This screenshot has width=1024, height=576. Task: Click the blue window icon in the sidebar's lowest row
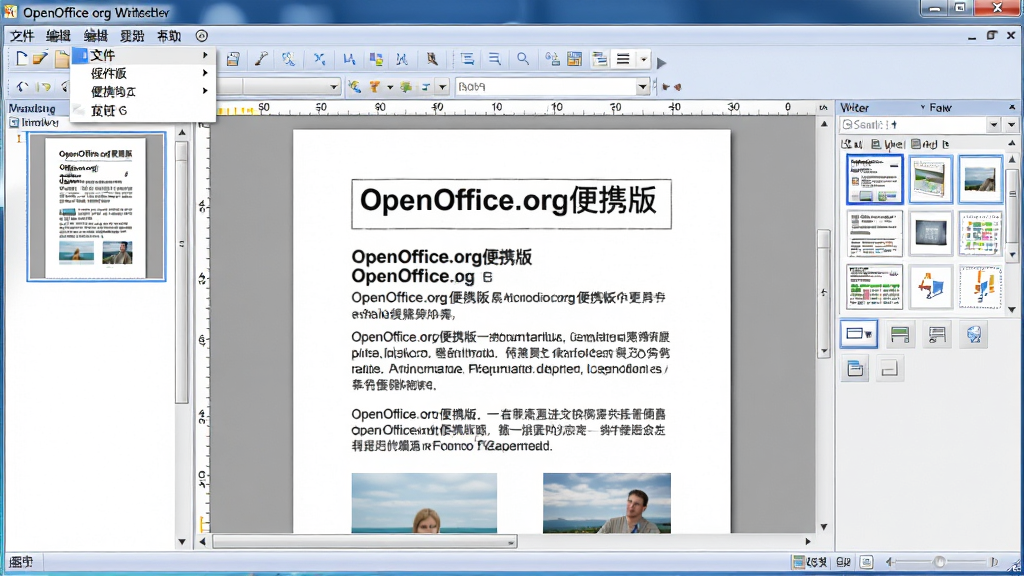(855, 369)
